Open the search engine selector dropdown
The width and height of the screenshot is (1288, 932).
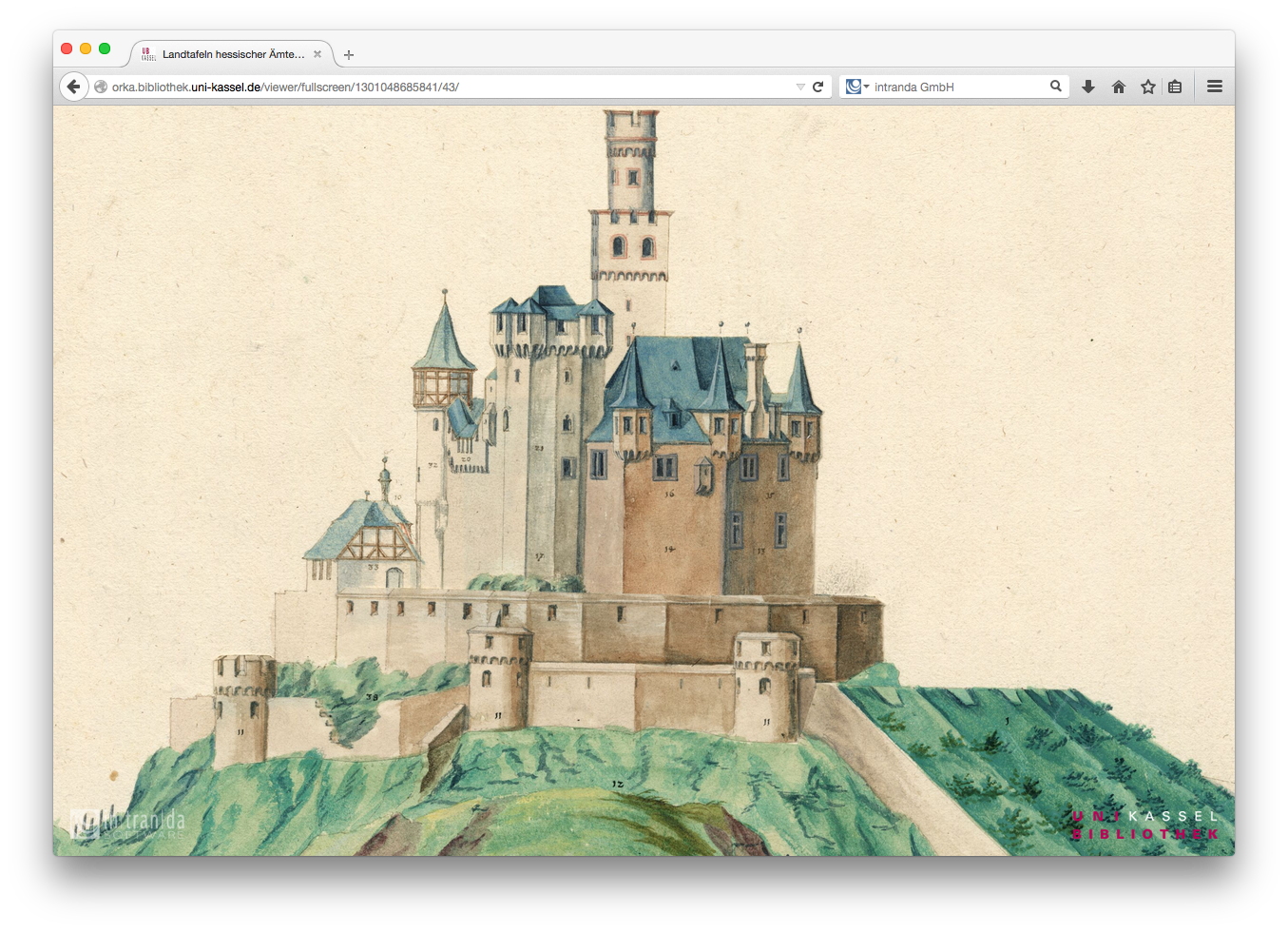click(x=857, y=87)
